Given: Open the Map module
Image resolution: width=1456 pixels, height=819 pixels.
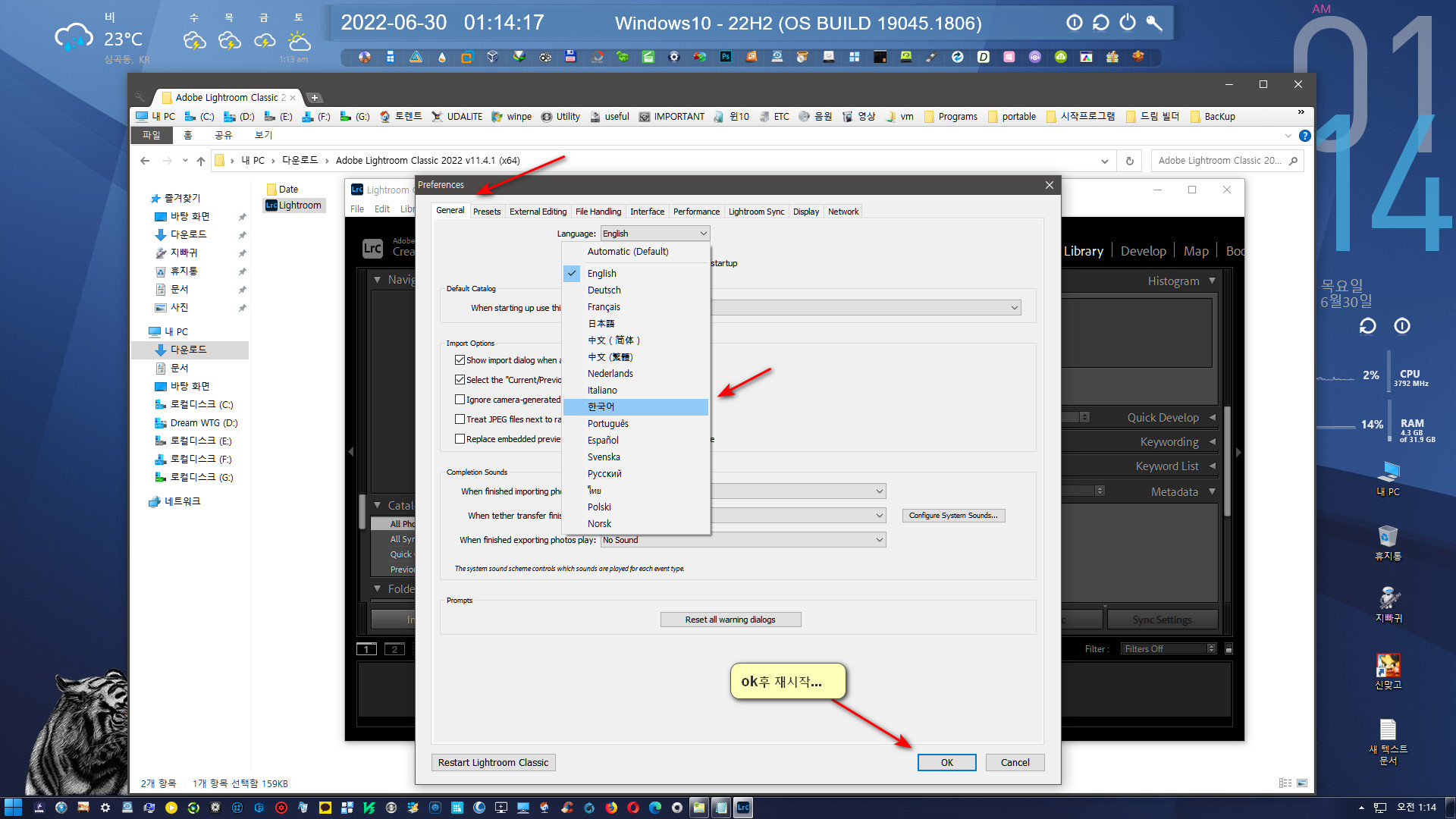Looking at the screenshot, I should 1196,251.
